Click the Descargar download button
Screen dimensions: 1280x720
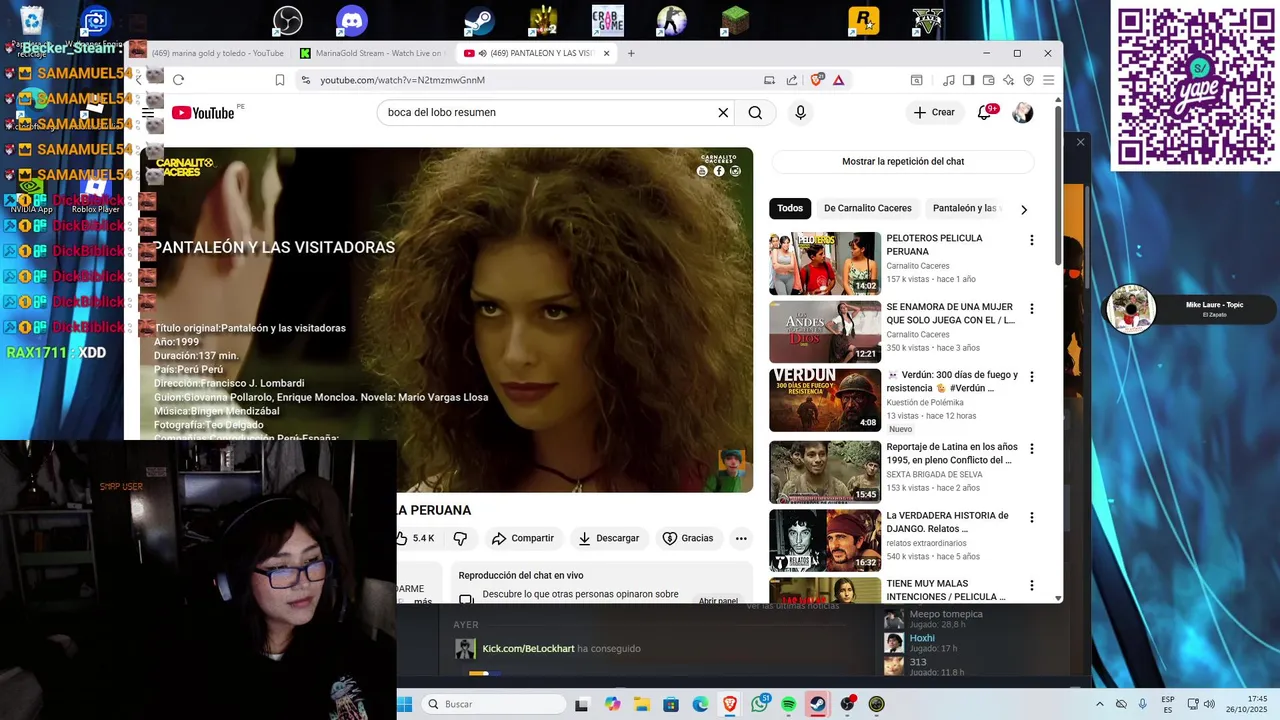click(608, 538)
